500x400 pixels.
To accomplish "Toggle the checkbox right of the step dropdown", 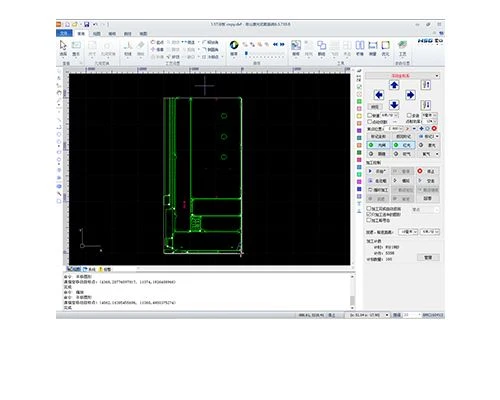I will pyautogui.click(x=409, y=115).
